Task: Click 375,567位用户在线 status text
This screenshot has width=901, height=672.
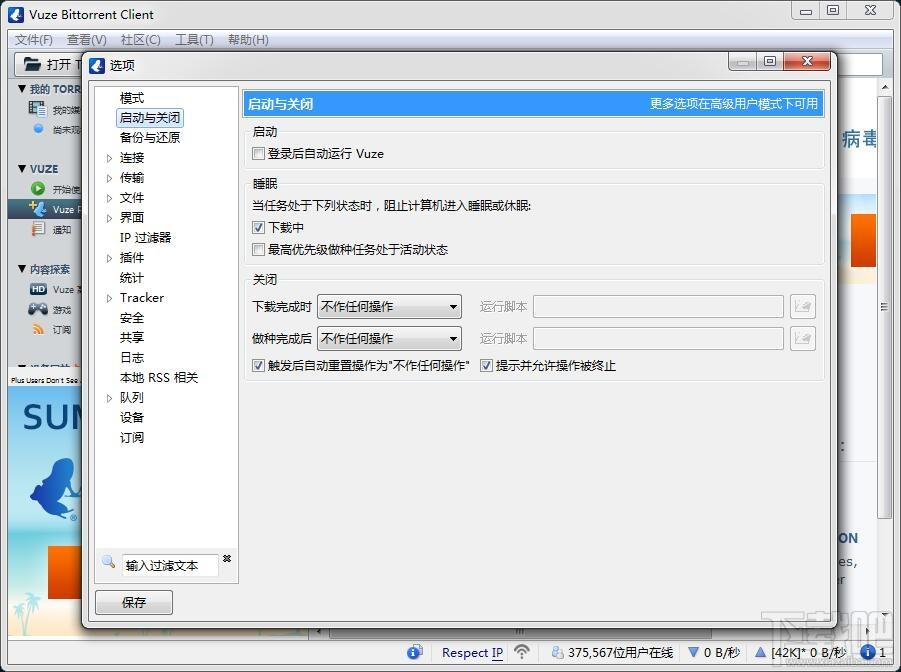Action: pos(620,652)
